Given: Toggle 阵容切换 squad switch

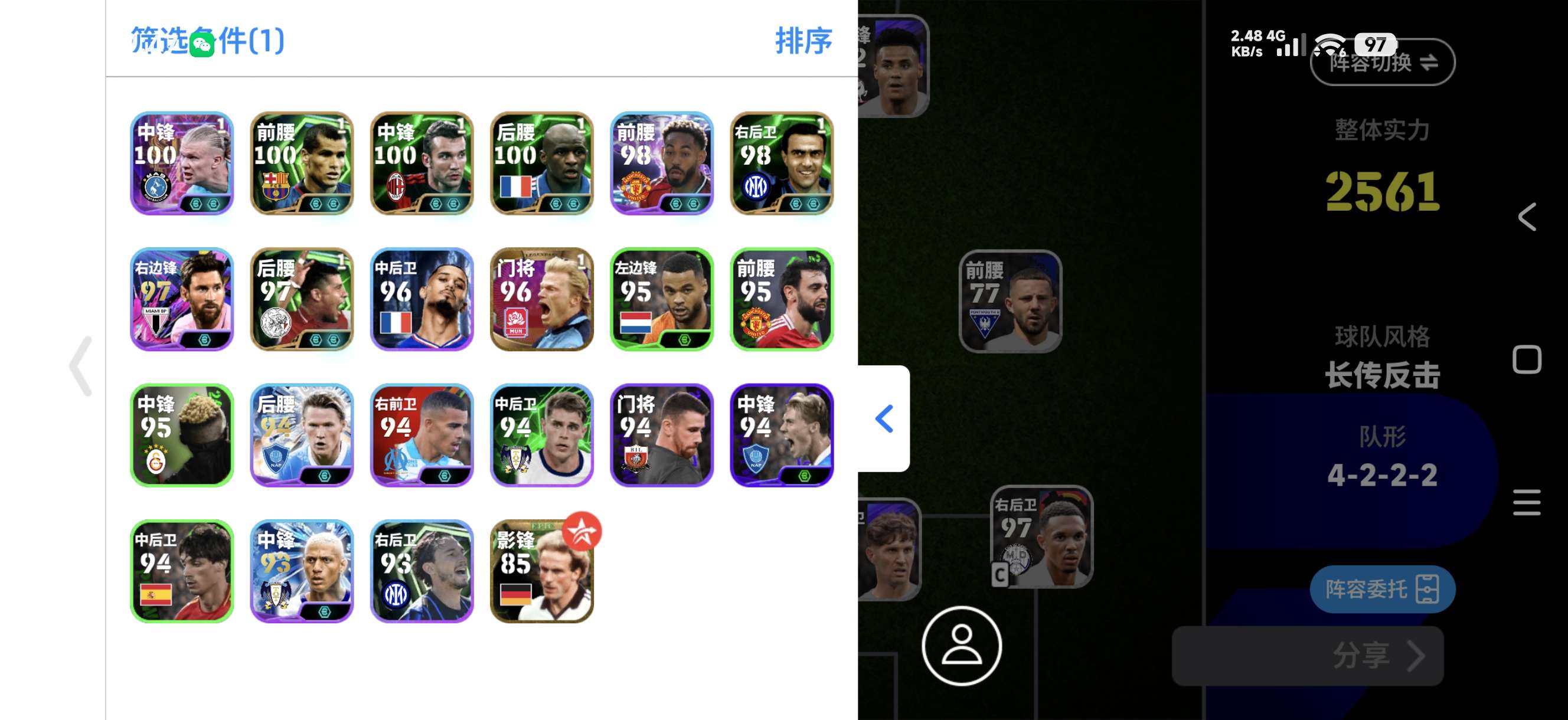Looking at the screenshot, I should pos(1383,62).
